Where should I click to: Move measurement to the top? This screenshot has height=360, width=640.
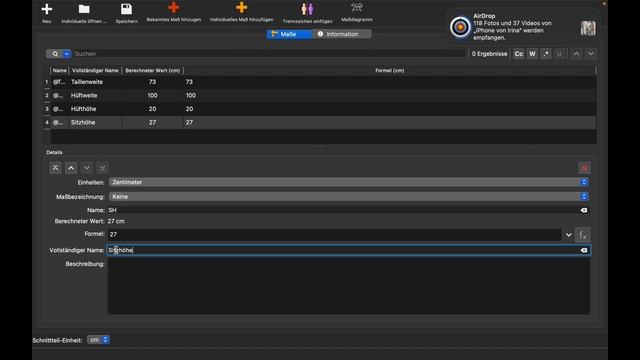(x=55, y=168)
